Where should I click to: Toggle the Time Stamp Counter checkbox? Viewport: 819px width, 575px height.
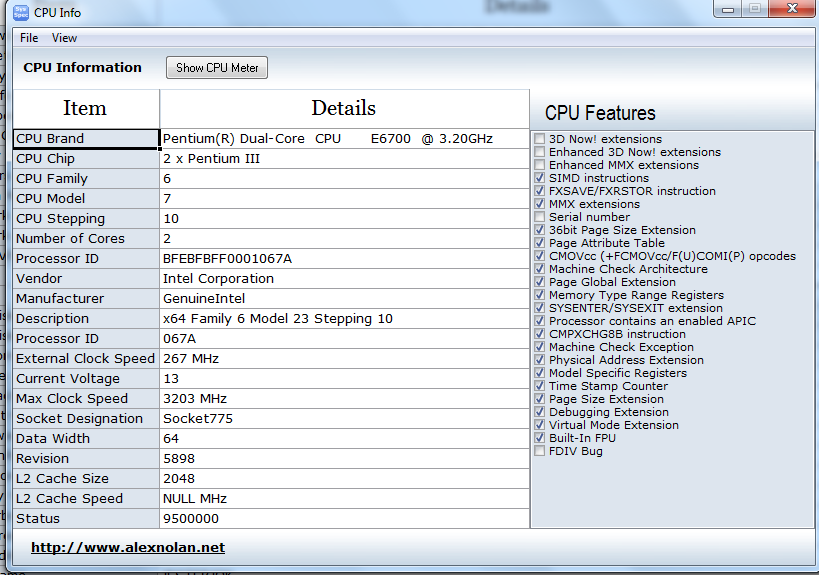click(540, 386)
